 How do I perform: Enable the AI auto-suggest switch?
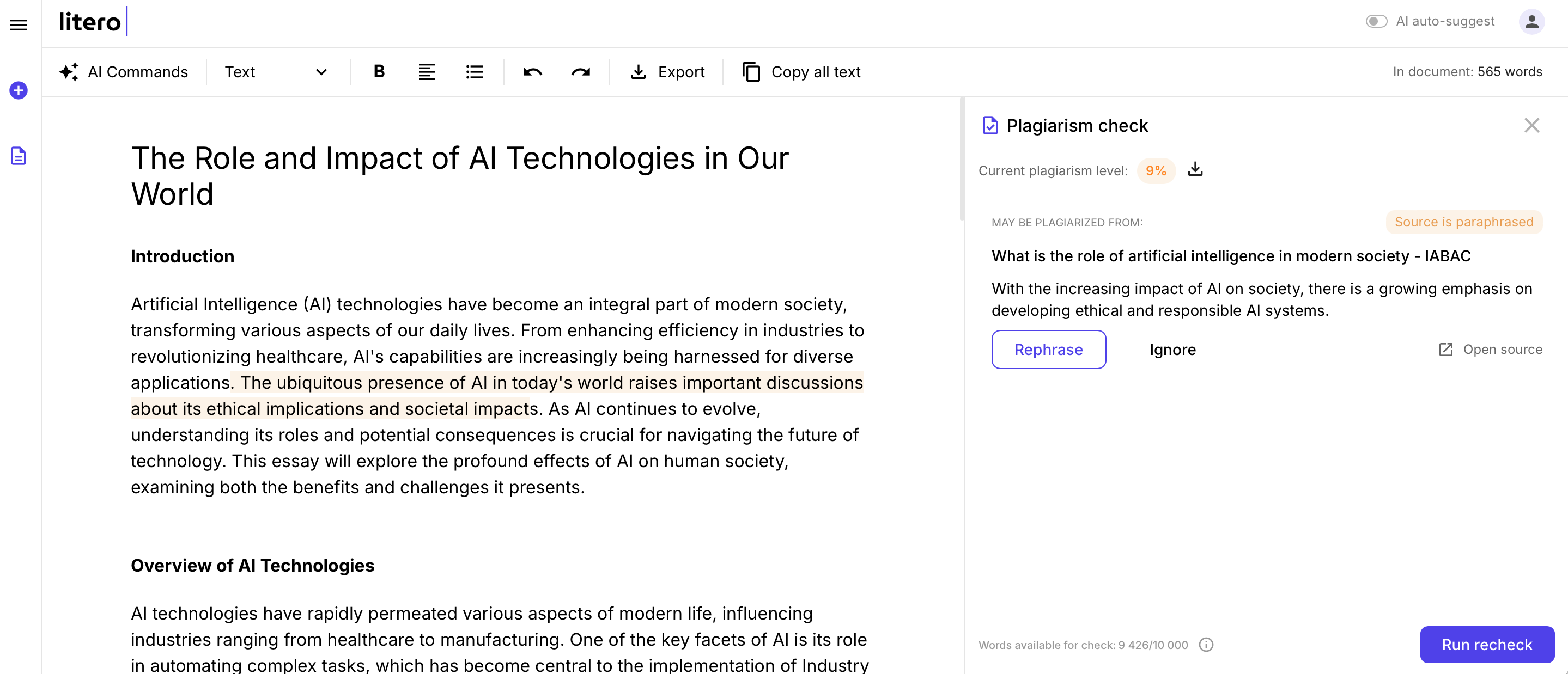1376,21
